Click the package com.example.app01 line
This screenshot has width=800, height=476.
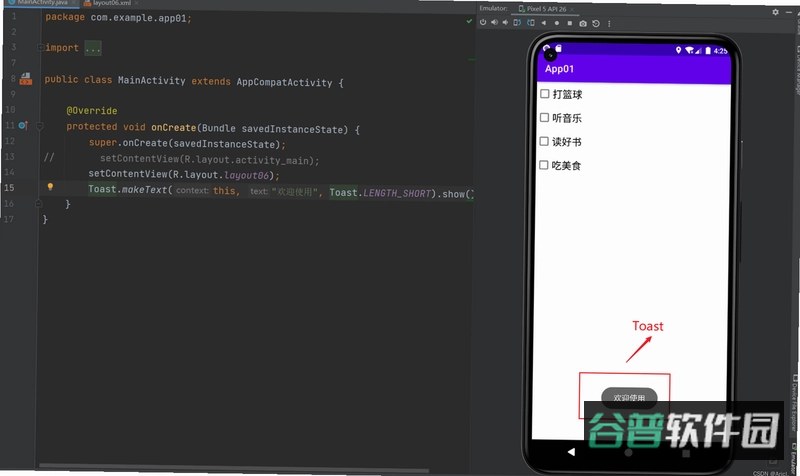pyautogui.click(x=118, y=17)
